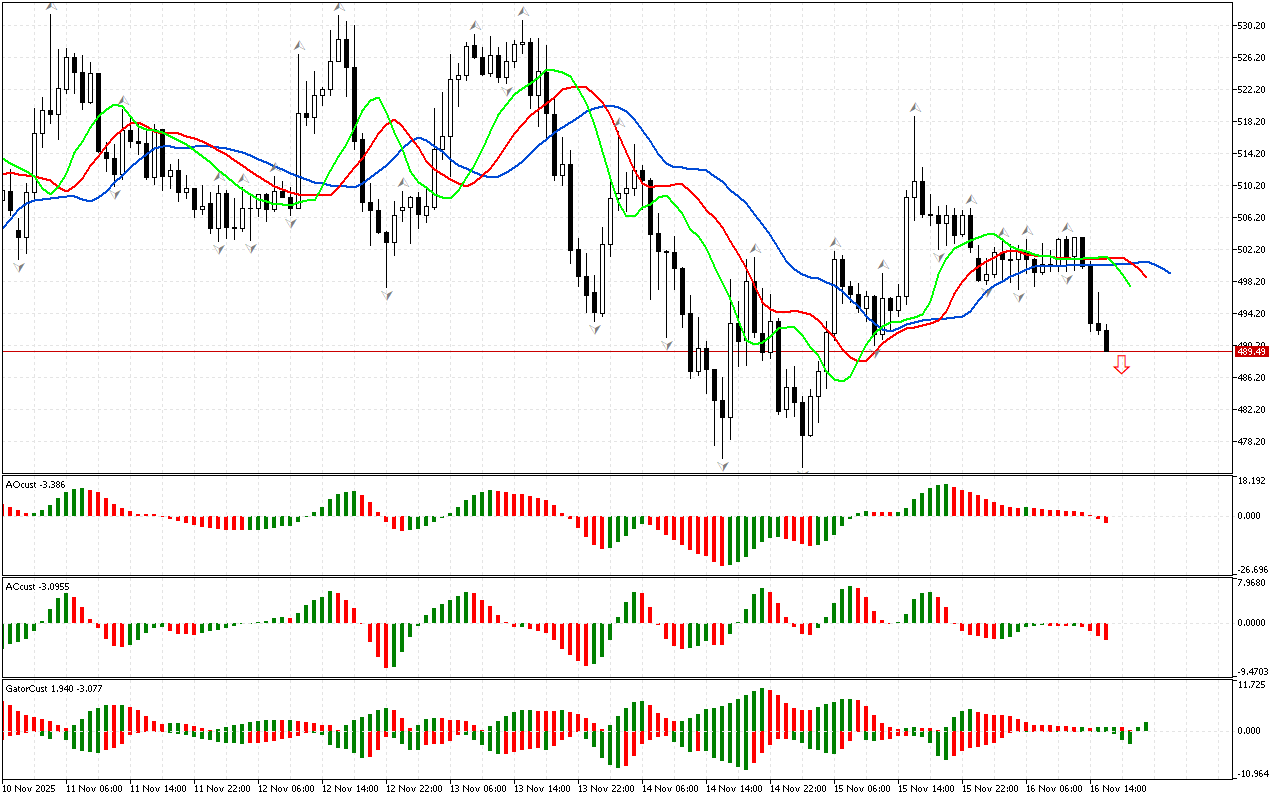This screenshot has height=800, width=1280.
Task: Select the fractal arrow above 15 Nov spike
Action: point(914,107)
